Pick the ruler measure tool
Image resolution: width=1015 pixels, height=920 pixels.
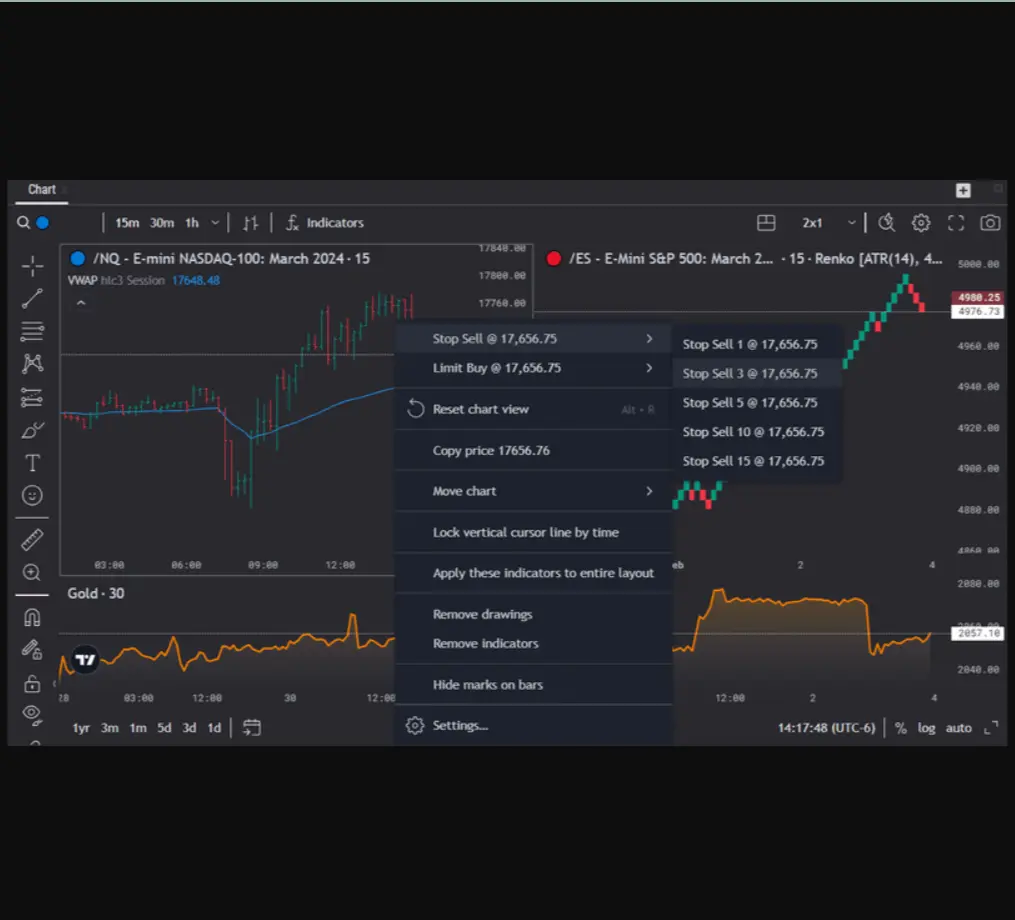click(x=32, y=540)
